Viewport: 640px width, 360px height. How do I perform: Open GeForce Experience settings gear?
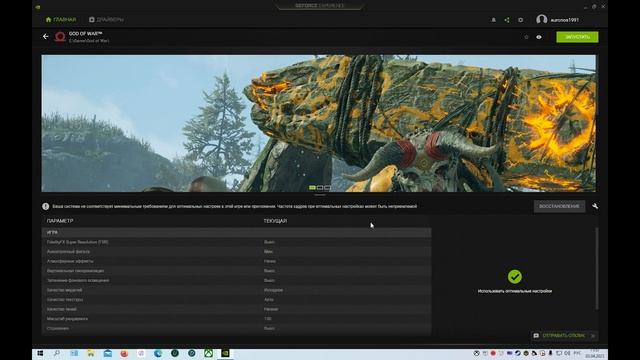[520, 20]
